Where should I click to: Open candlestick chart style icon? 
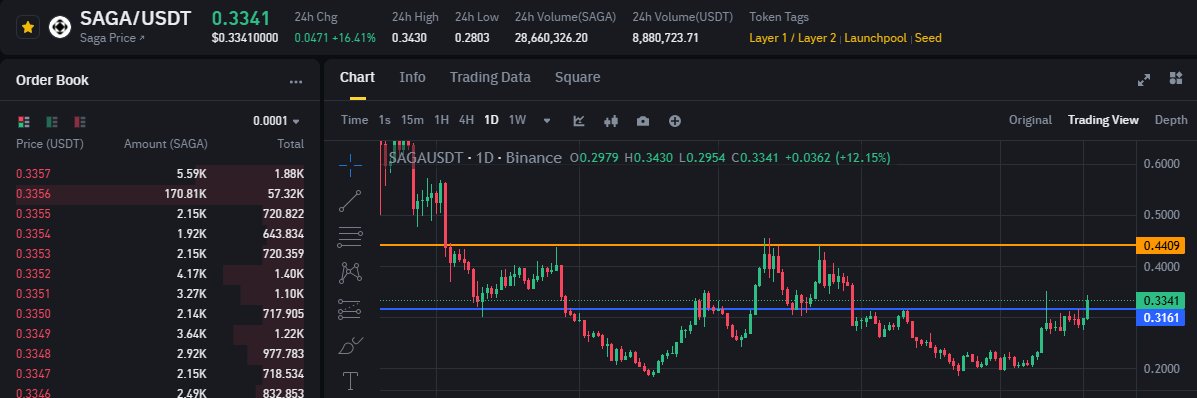point(611,121)
